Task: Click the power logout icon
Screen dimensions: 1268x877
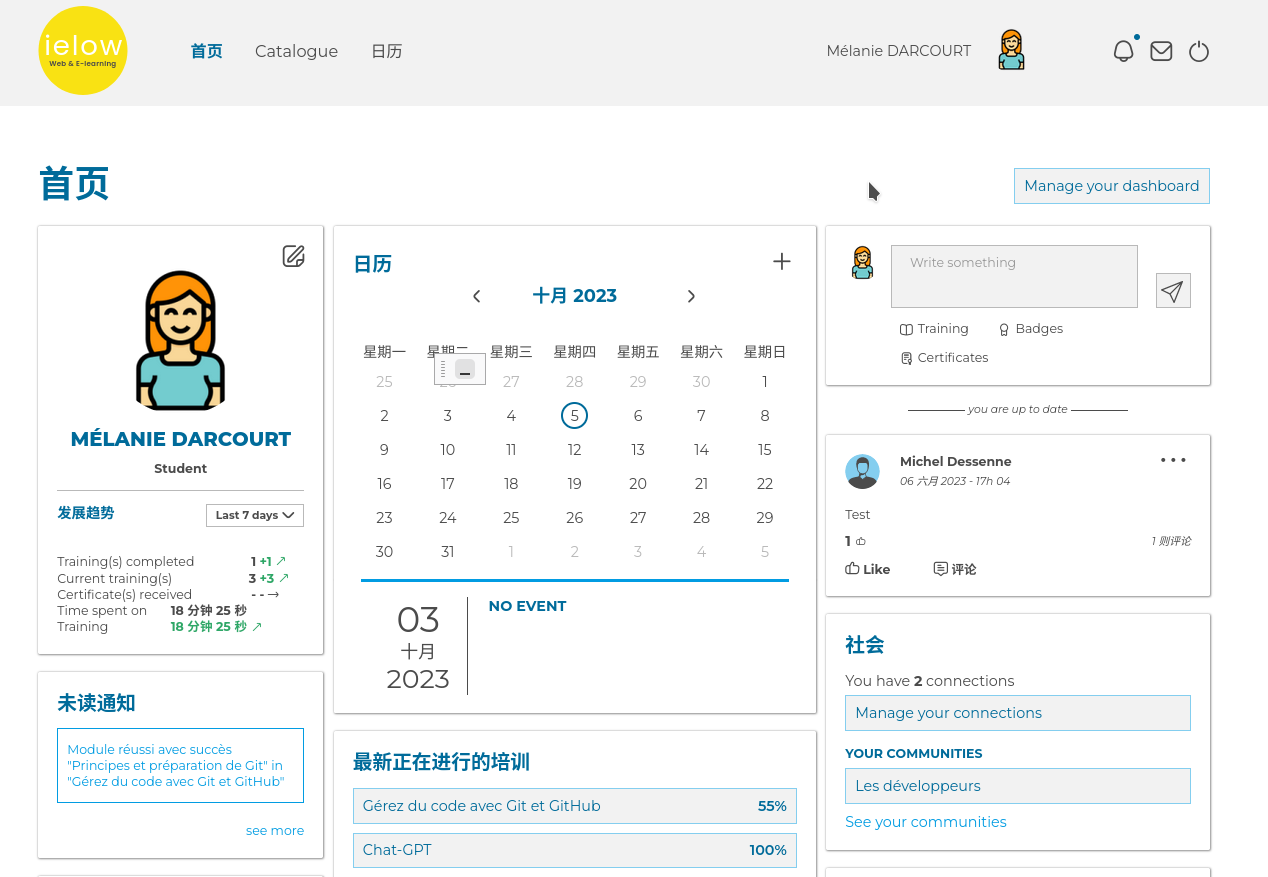Action: point(1199,51)
